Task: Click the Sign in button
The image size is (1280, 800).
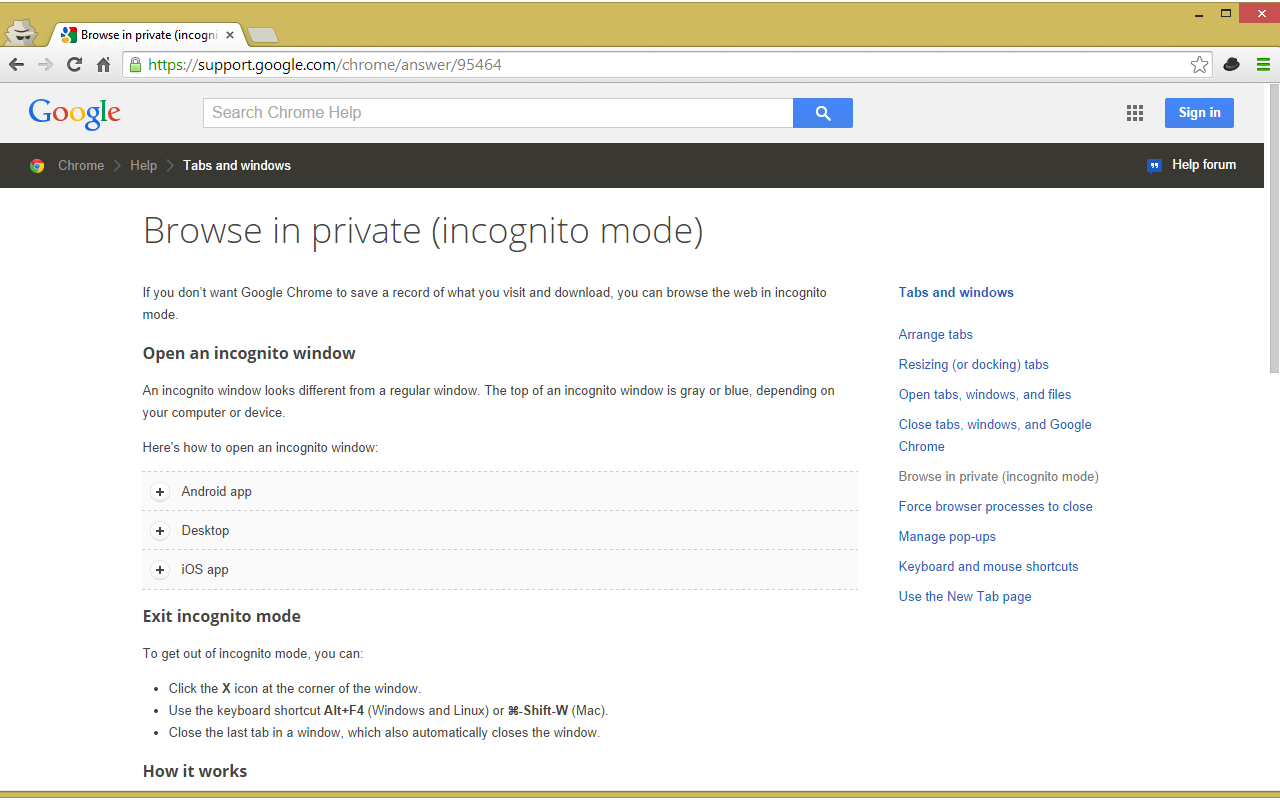Action: (1199, 113)
